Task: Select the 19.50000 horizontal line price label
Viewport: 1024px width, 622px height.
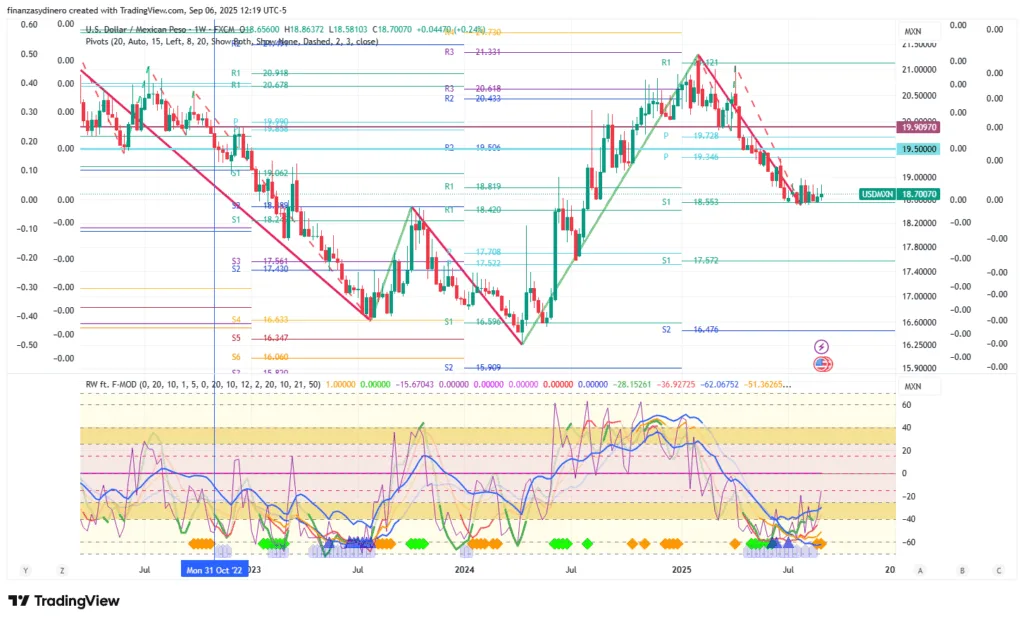Action: (x=918, y=149)
